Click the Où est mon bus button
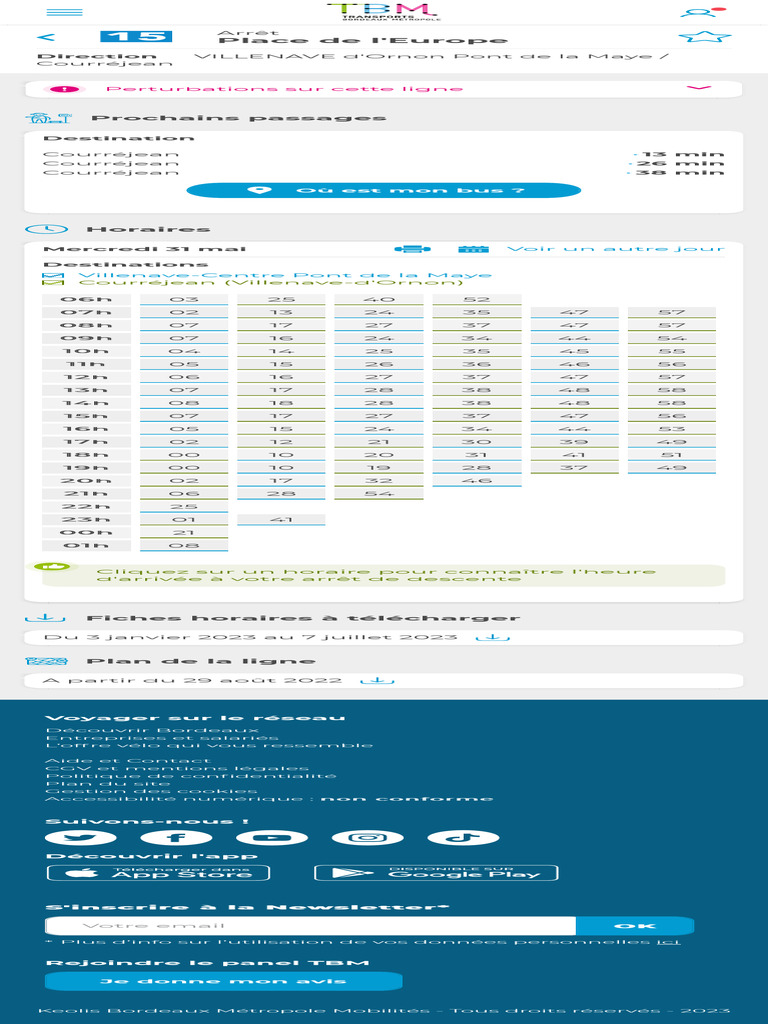 pos(383,190)
